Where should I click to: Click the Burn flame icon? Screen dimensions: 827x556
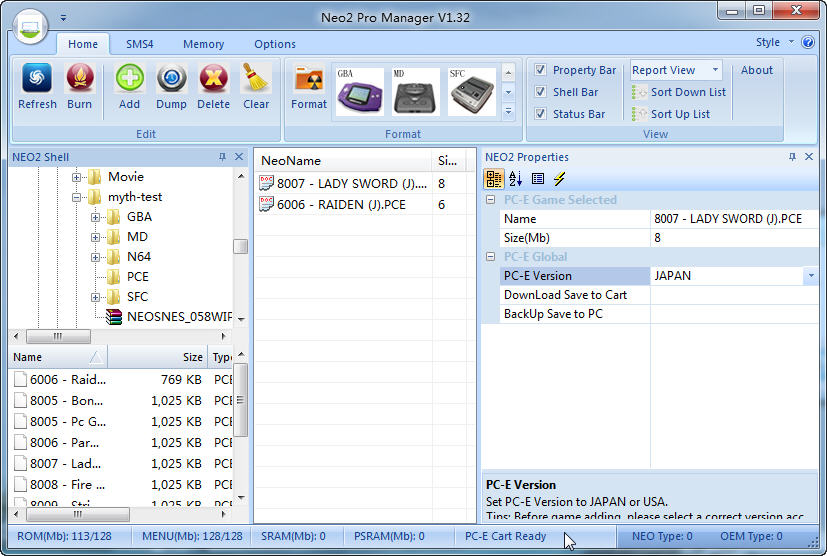click(80, 79)
